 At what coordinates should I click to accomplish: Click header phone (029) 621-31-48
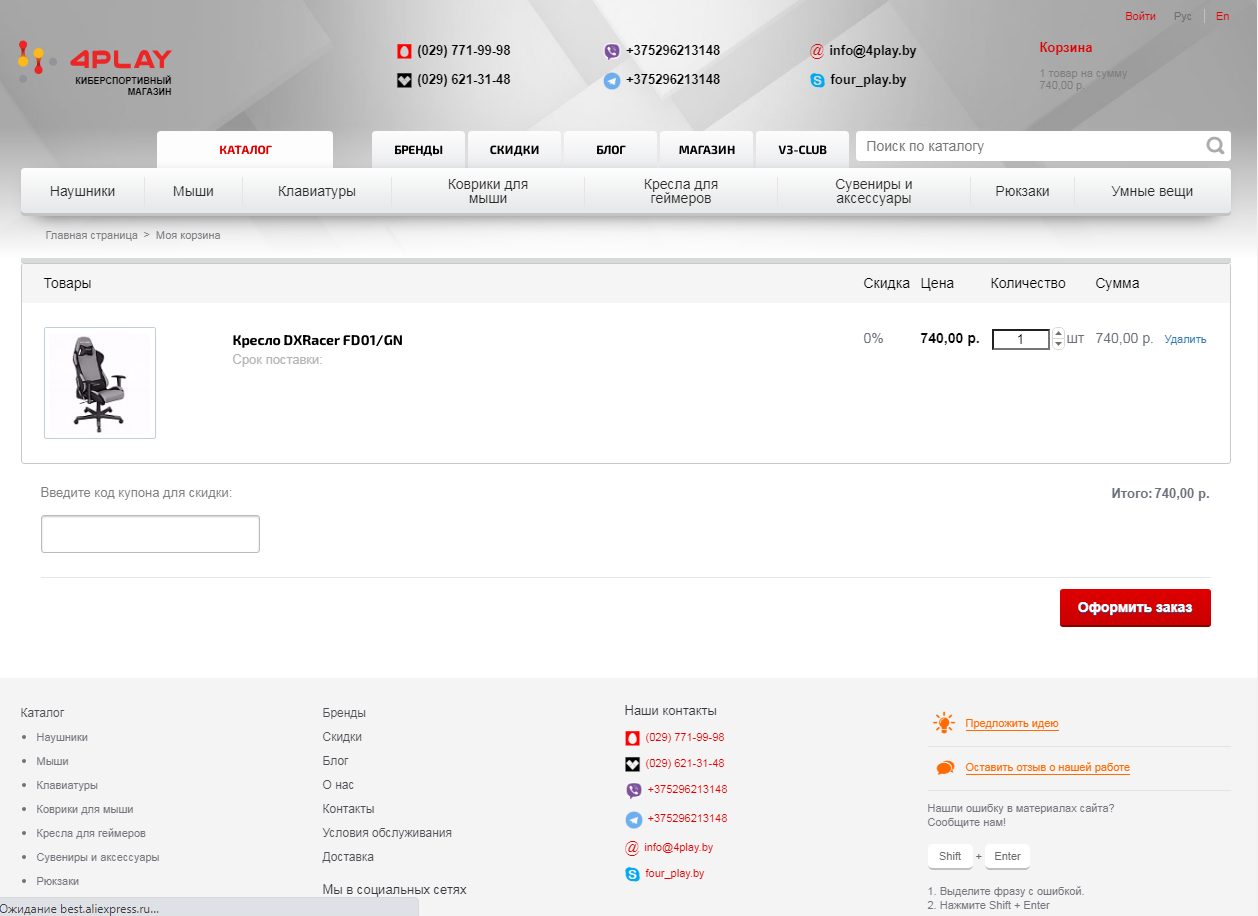(464, 80)
